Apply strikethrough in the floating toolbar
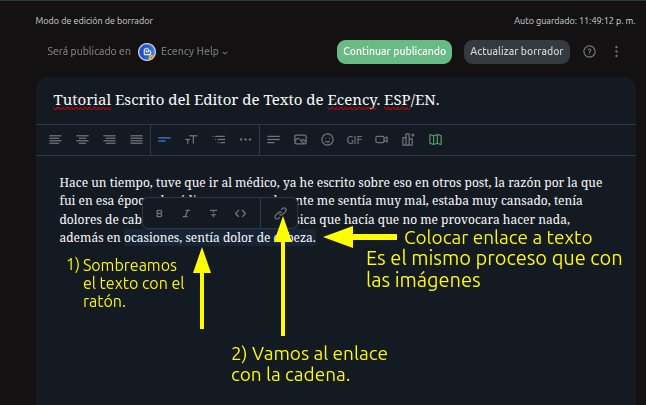 coord(213,213)
